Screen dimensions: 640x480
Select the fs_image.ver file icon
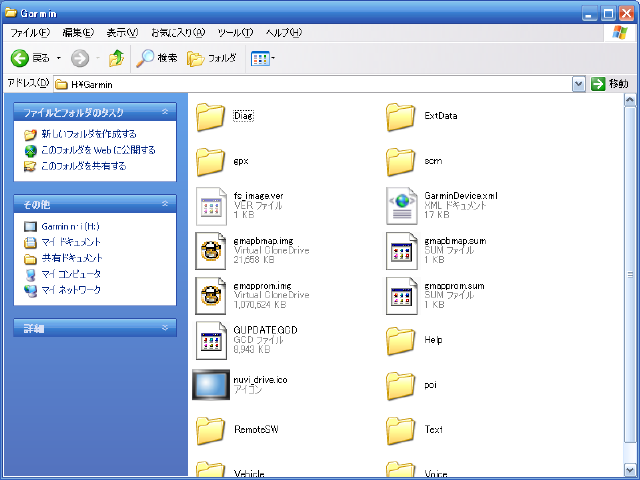pos(211,206)
